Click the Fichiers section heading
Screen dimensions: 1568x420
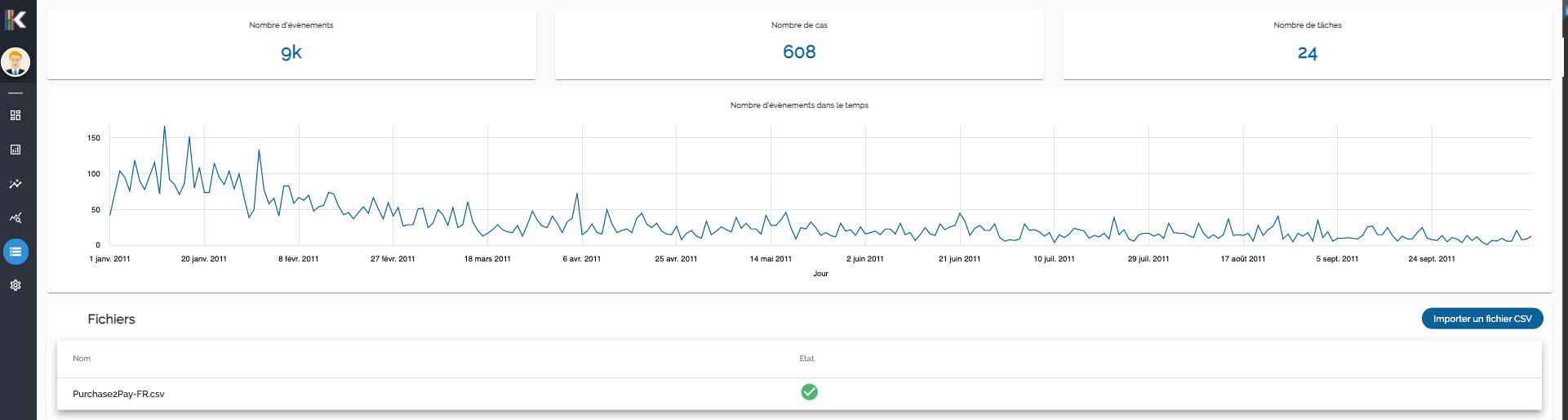click(x=111, y=319)
